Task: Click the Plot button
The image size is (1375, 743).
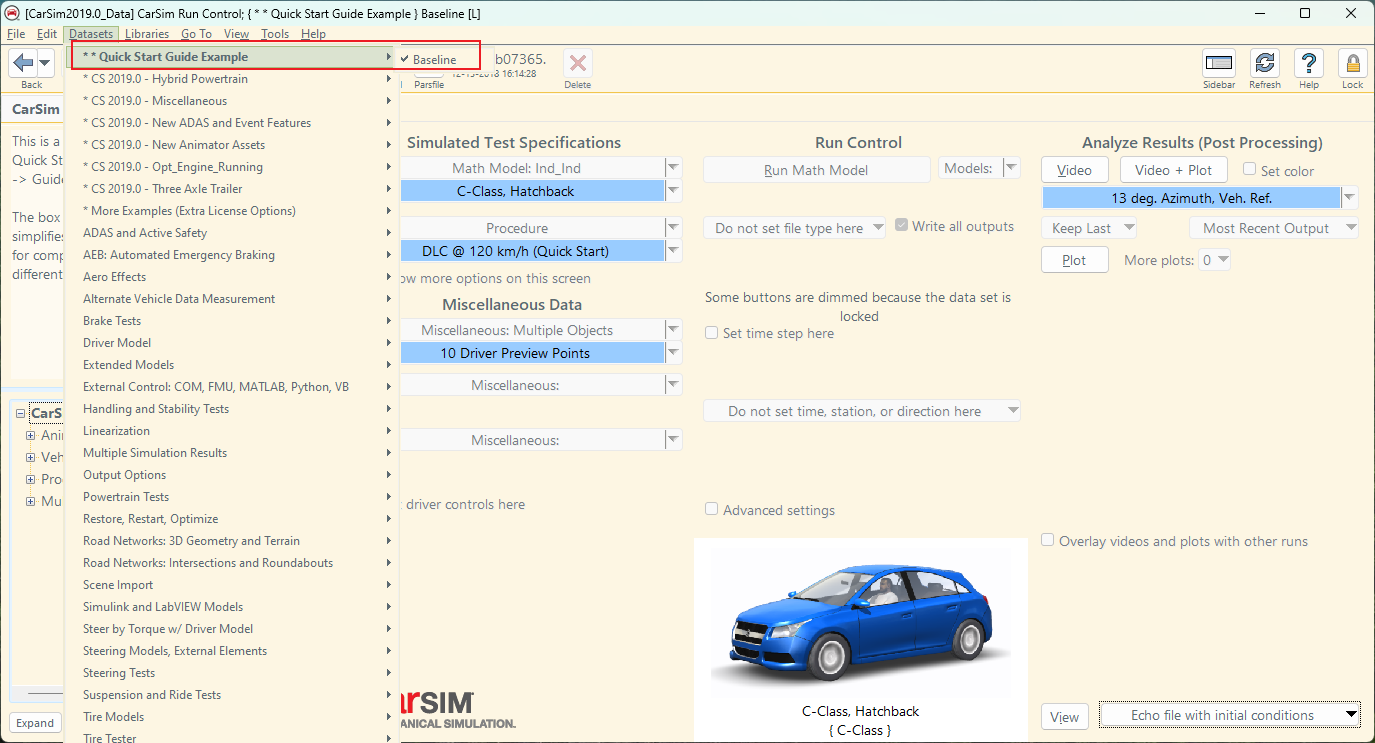Action: pos(1075,260)
